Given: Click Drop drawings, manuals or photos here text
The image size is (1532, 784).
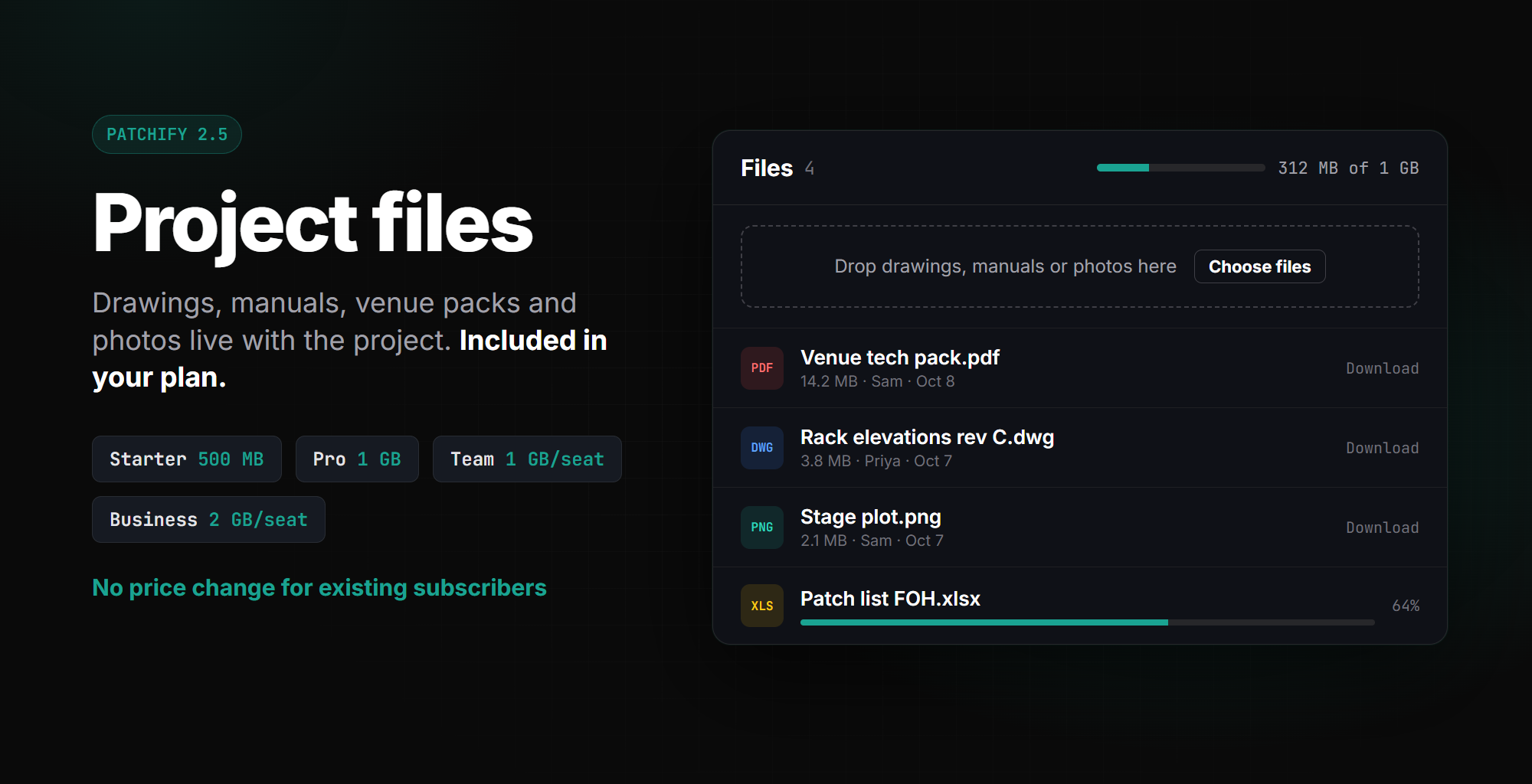Looking at the screenshot, I should pyautogui.click(x=1005, y=266).
